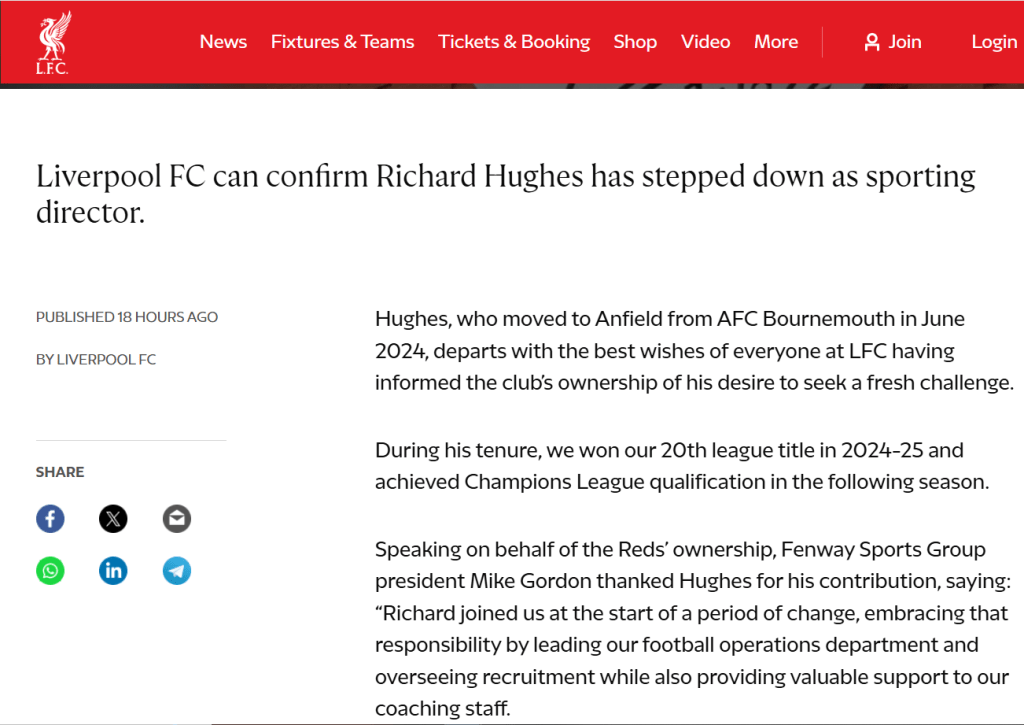Share article on X (Twitter)
Image resolution: width=1024 pixels, height=725 pixels.
tap(113, 519)
